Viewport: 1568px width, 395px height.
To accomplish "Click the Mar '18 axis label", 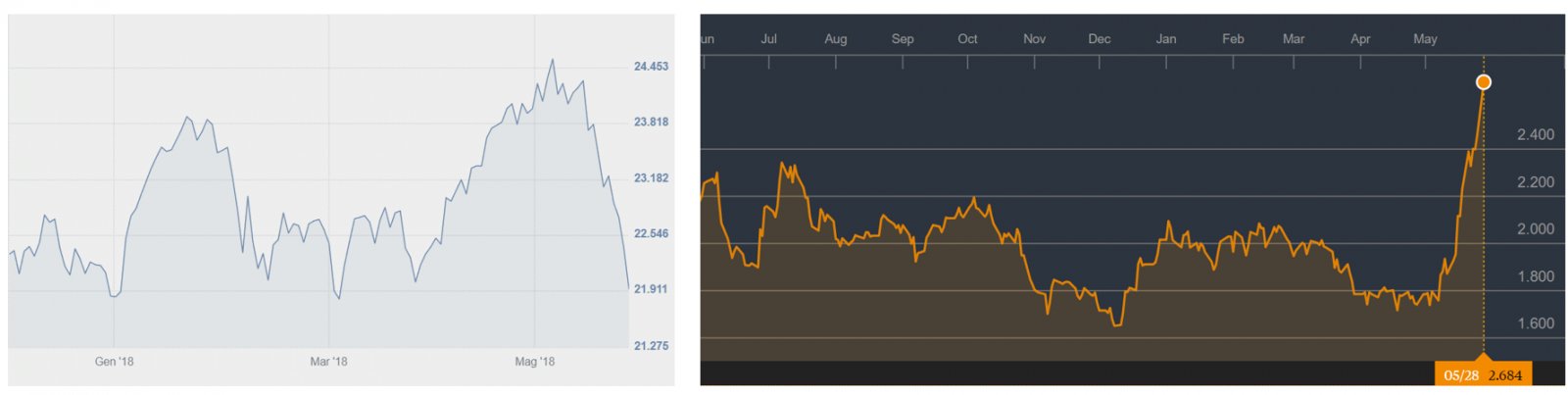I will [328, 362].
